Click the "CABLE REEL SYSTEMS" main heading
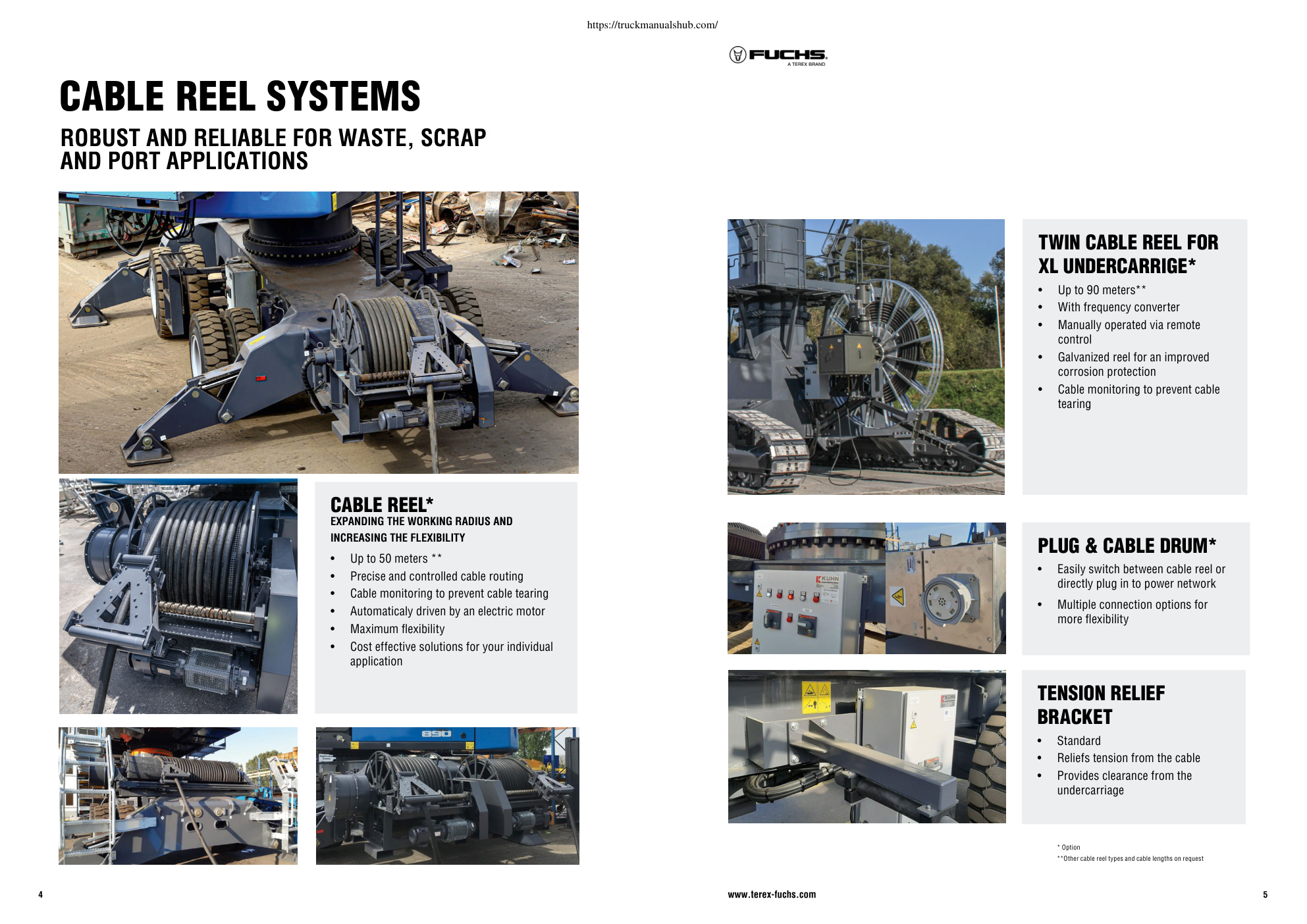This screenshot has width=1307, height=924. pos(240,96)
